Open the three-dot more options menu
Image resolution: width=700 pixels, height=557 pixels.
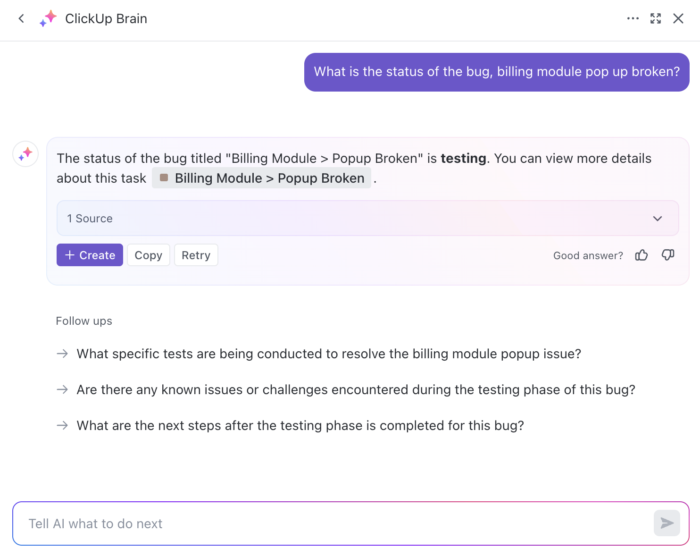[x=633, y=19]
